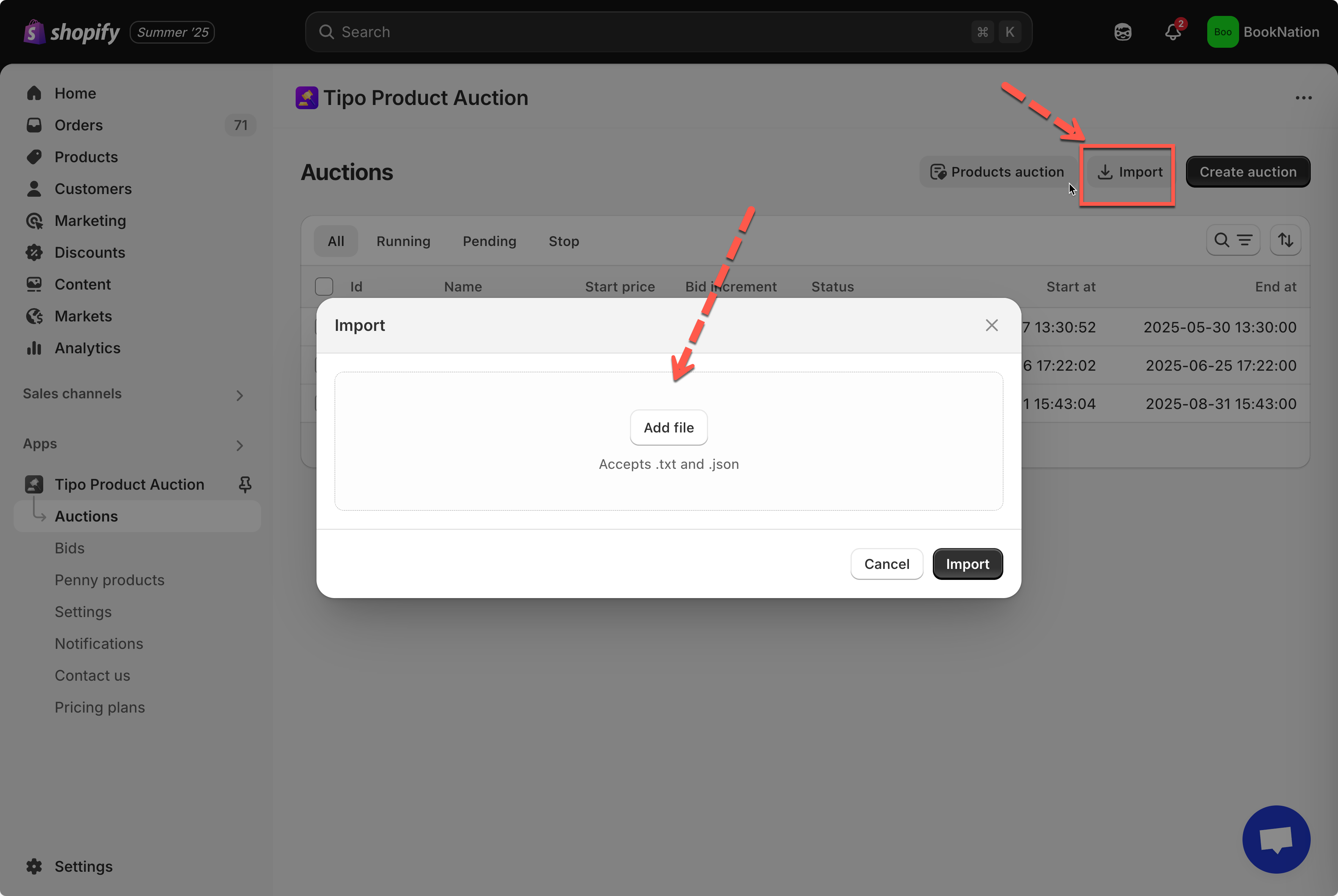1338x896 pixels.
Task: Open the notifications bell icon
Action: [x=1172, y=32]
